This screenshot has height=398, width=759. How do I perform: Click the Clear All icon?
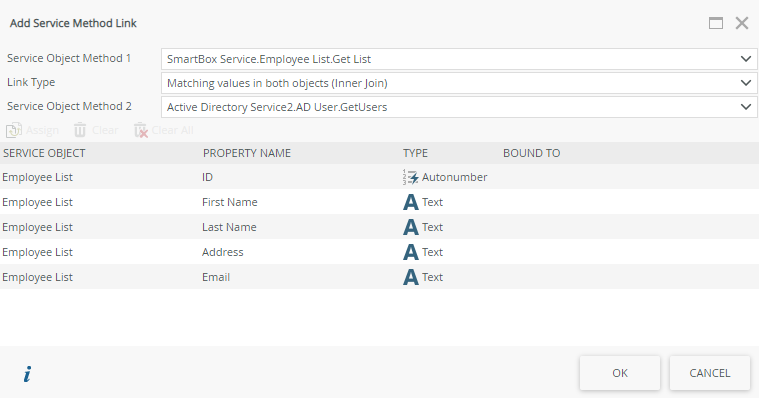141,130
